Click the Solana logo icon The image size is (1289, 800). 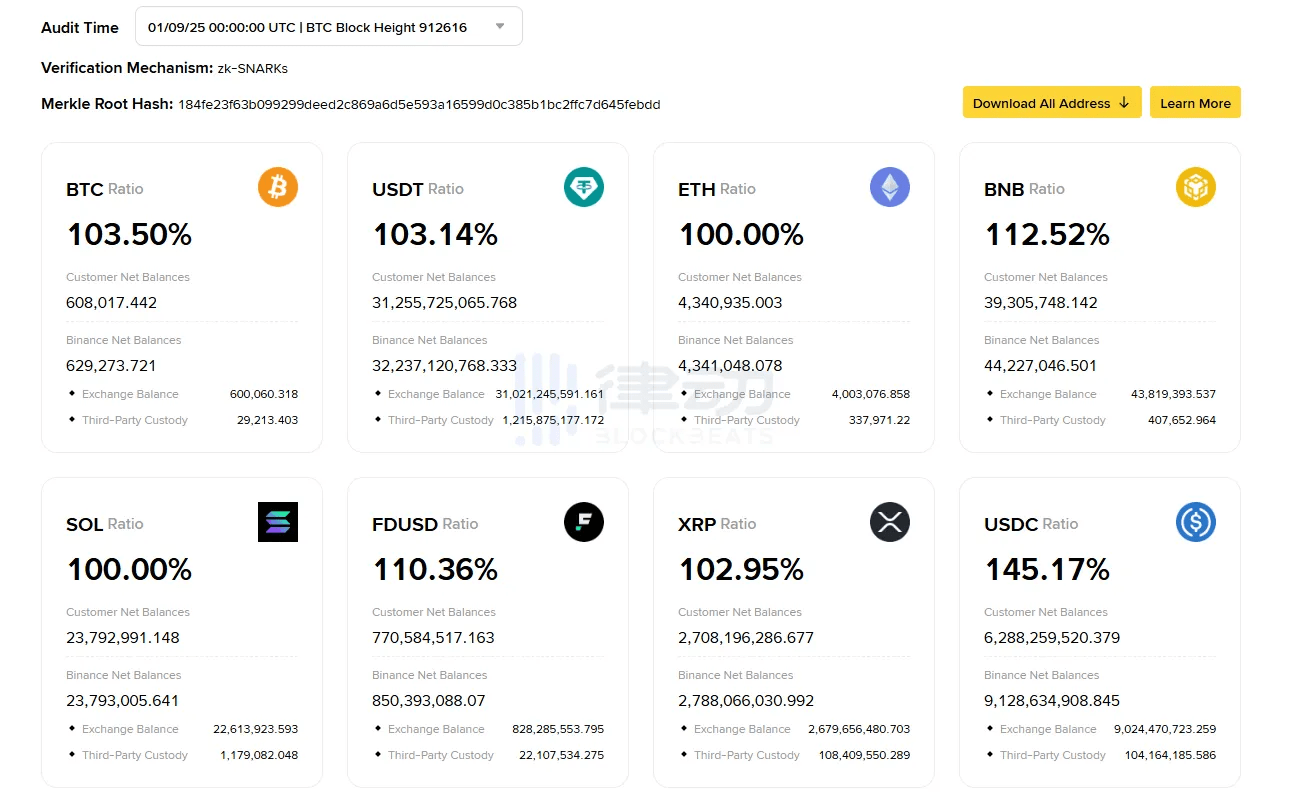click(x=278, y=522)
